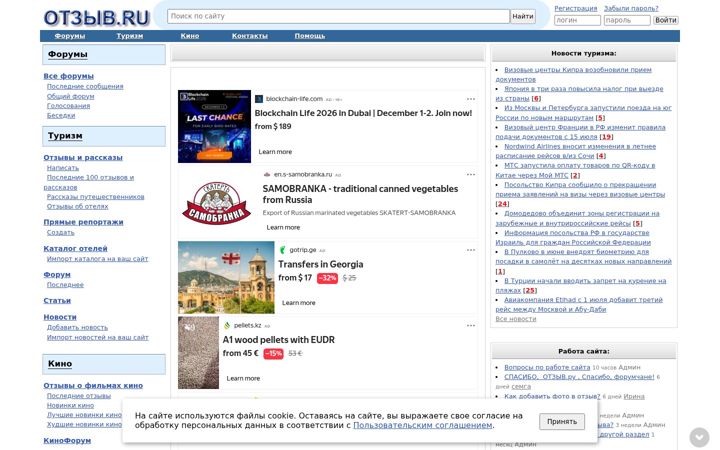720x450 pixels.
Task: Click Создать under Прямые репортажи
Action: (x=61, y=232)
